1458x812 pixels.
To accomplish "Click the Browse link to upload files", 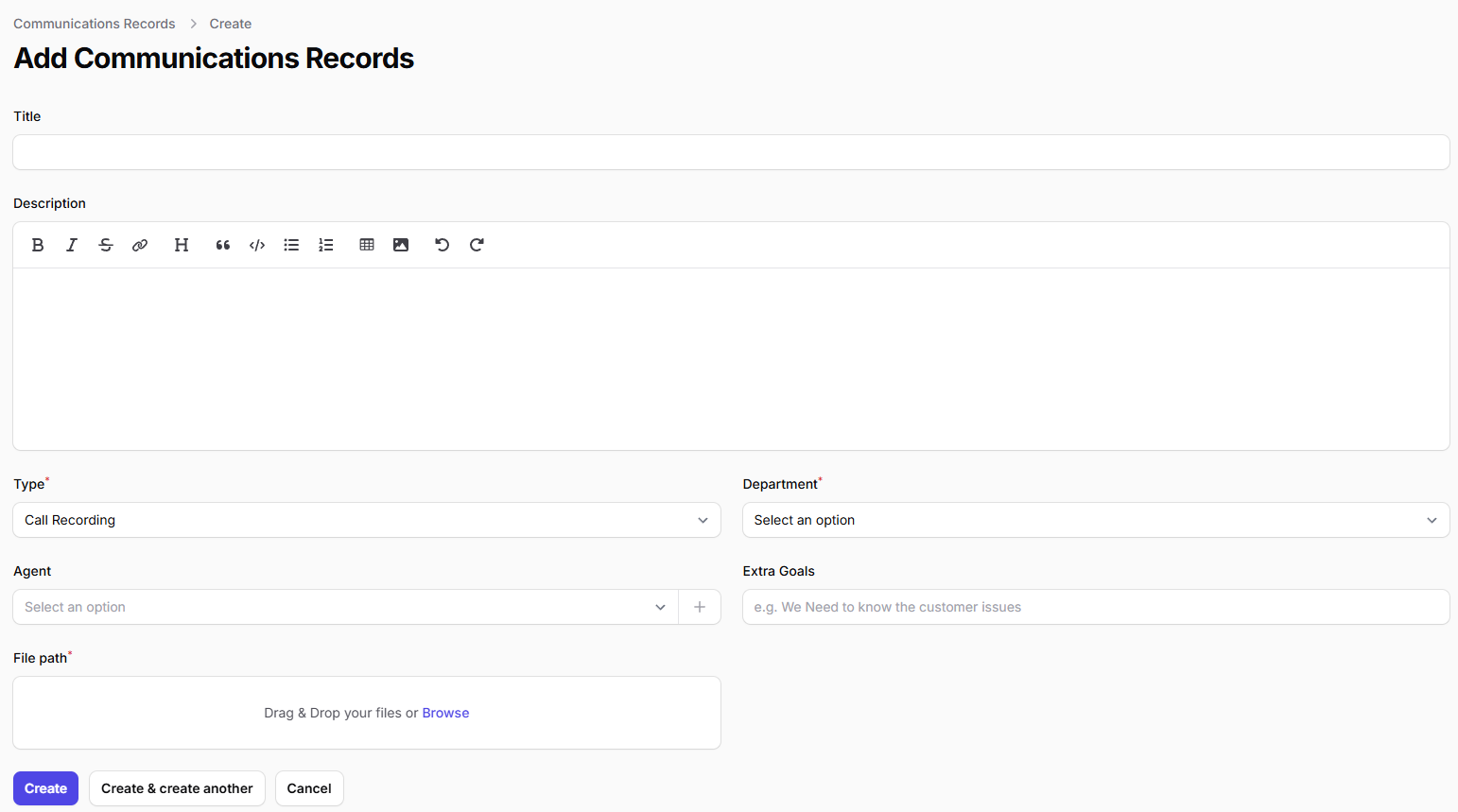I will click(445, 713).
